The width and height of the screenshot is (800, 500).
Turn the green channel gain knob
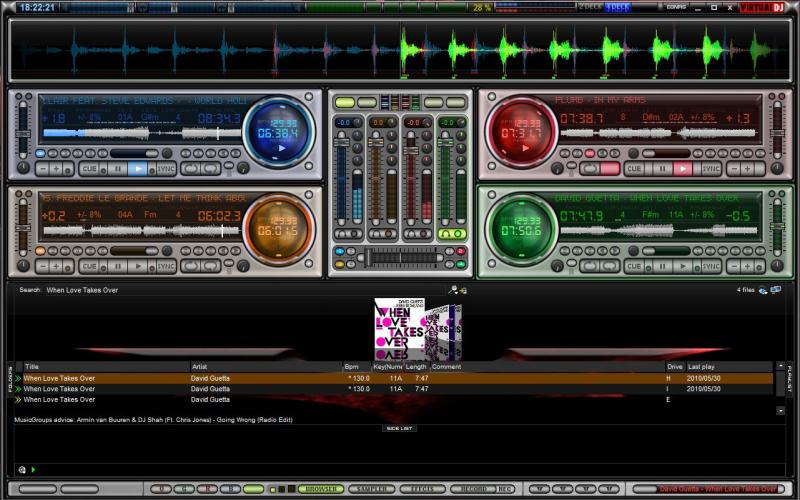tap(461, 123)
